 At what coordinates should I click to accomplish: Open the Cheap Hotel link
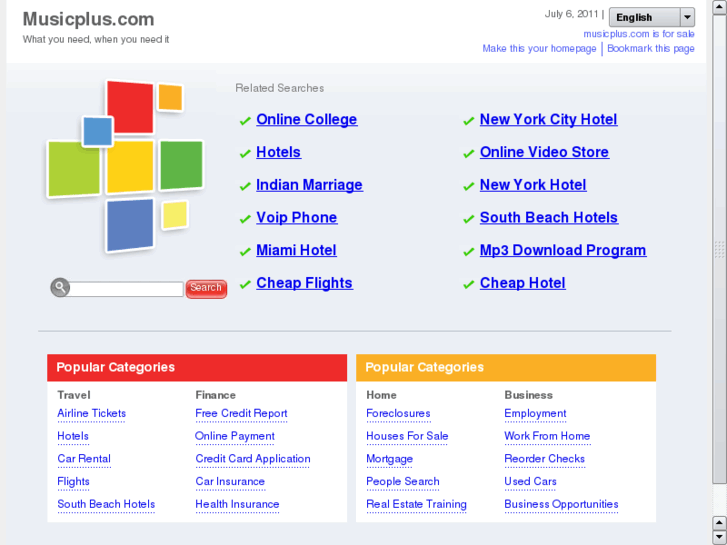tap(522, 283)
